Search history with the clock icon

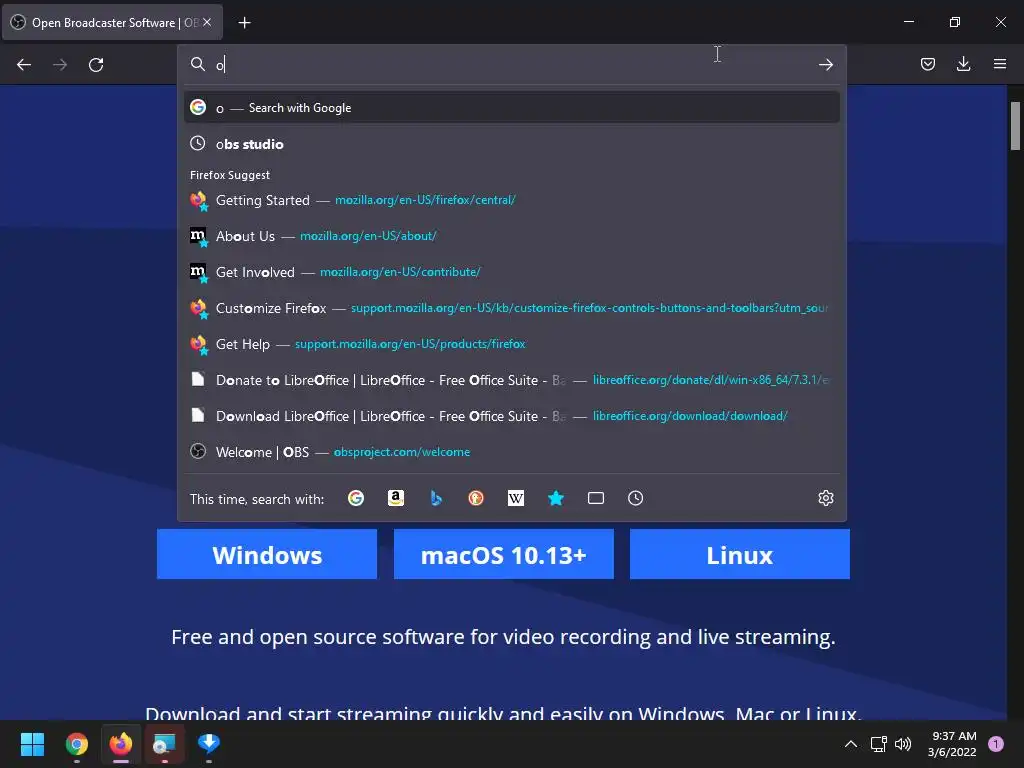[635, 498]
